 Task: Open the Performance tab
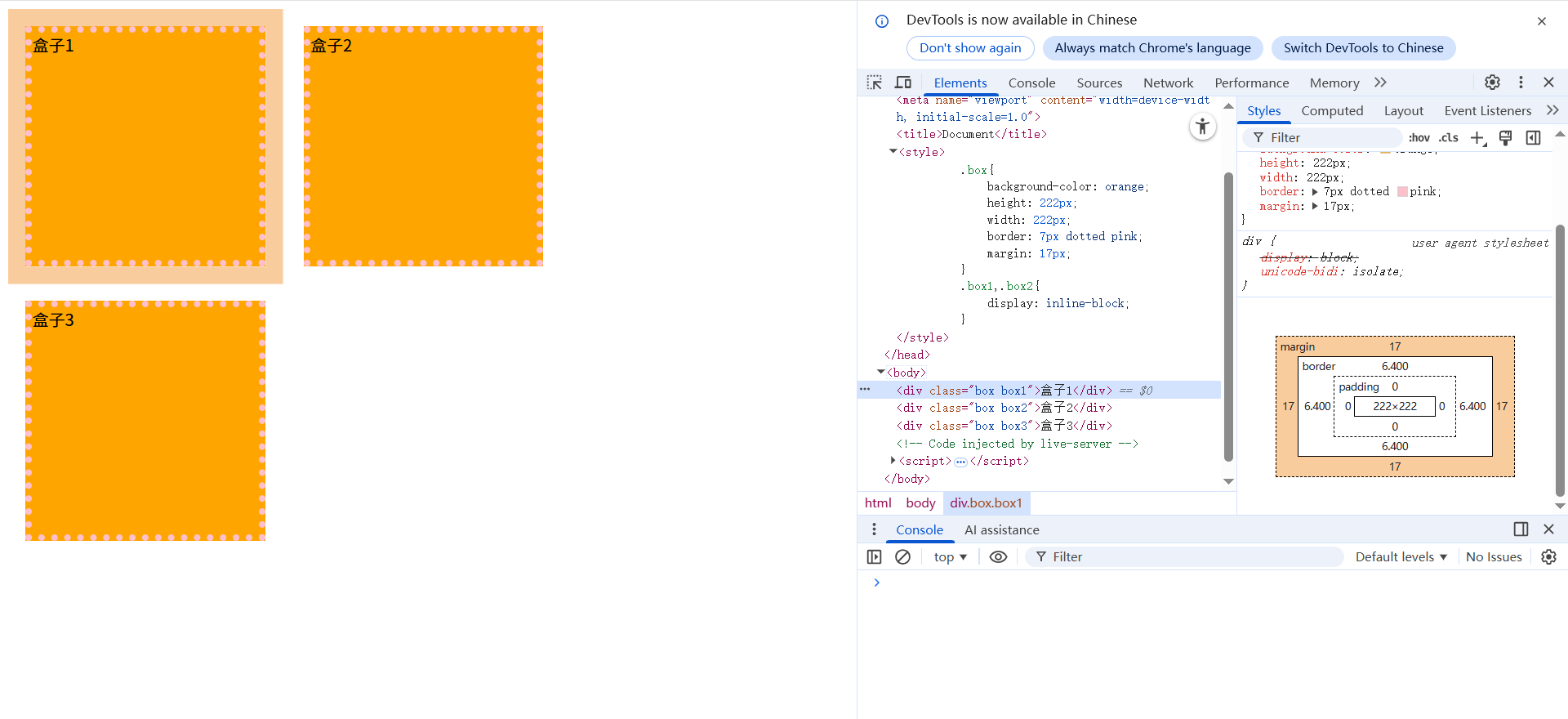pos(1251,83)
